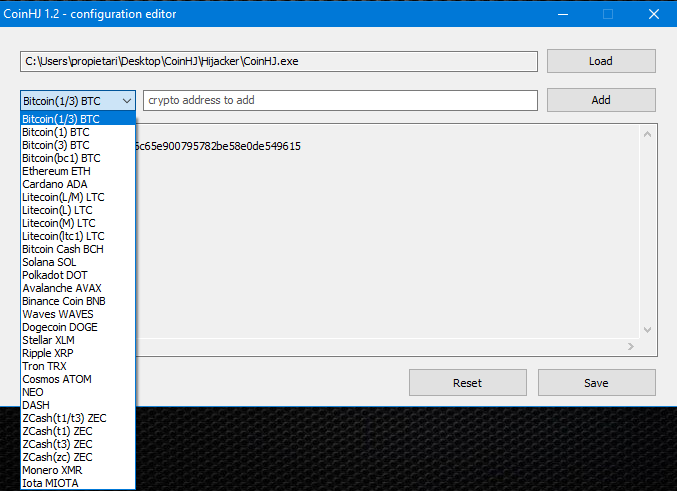Screen dimensions: 677x491
Task: Select Ripple XRP option
Action: 78,353
